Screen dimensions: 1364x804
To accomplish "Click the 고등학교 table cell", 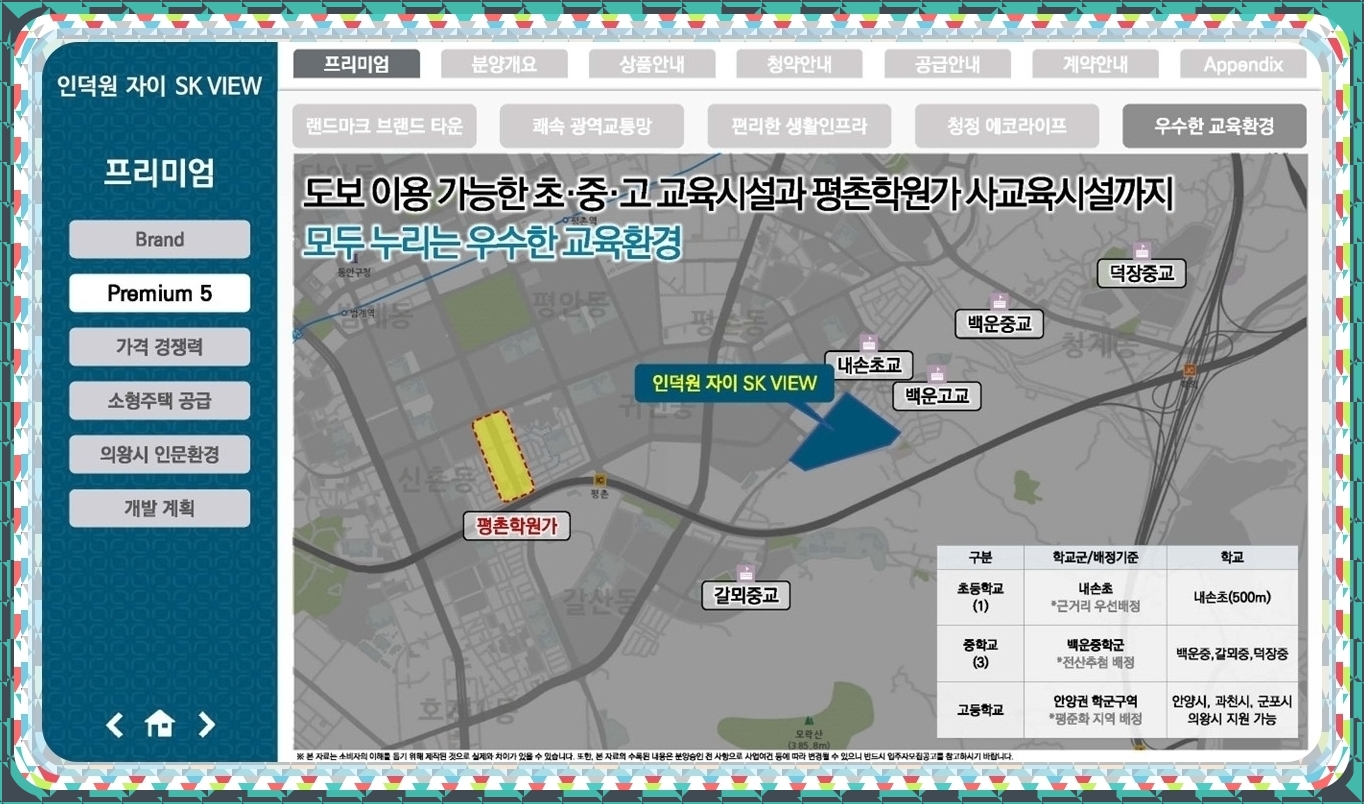I will (x=981, y=710).
